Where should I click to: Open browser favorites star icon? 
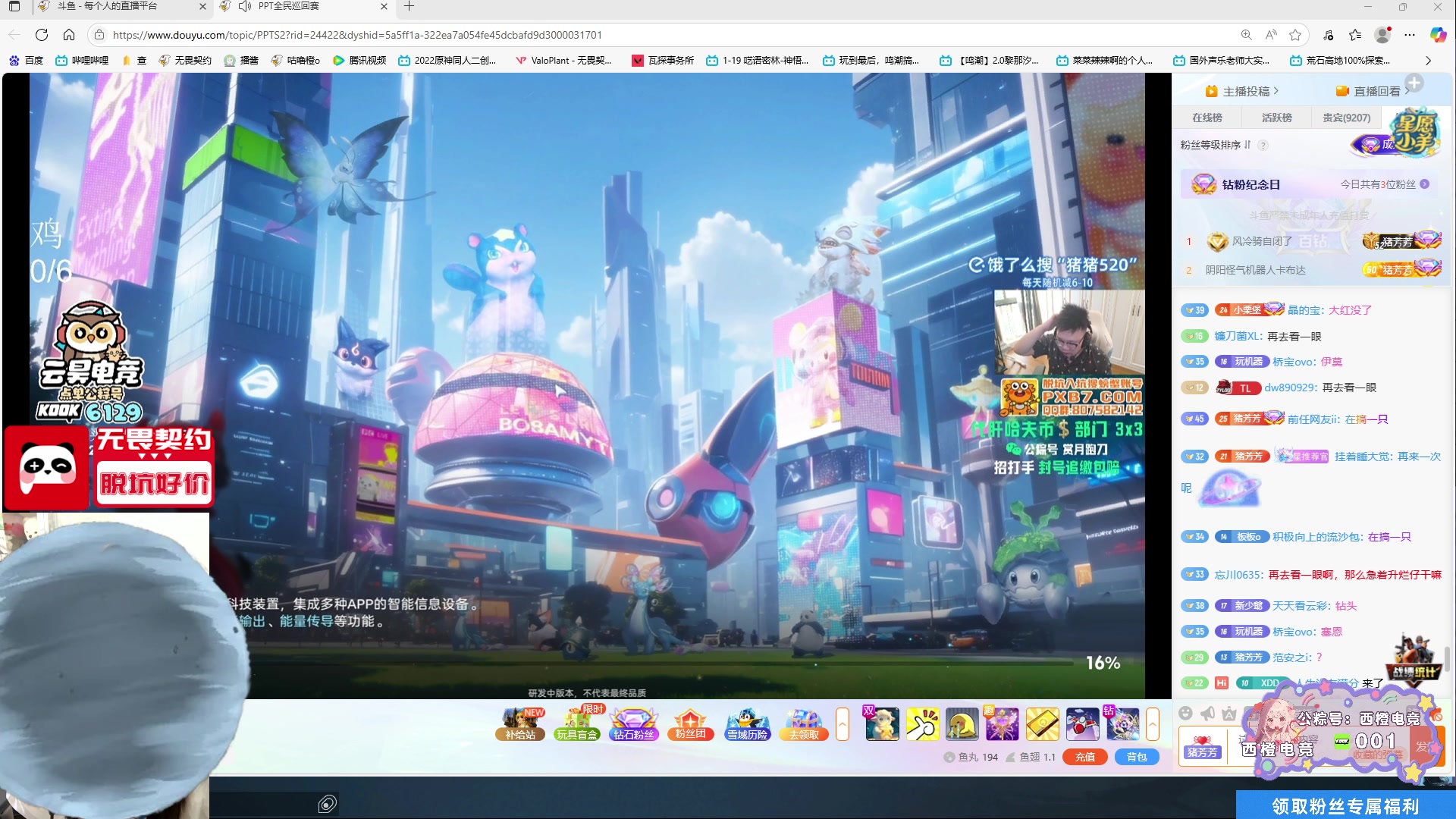[1295, 35]
